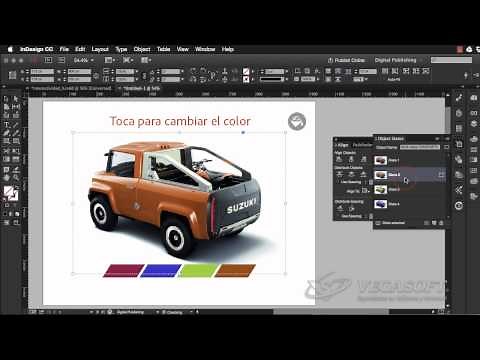
Task: Click first Distribute Spacing icon
Action: (340, 209)
